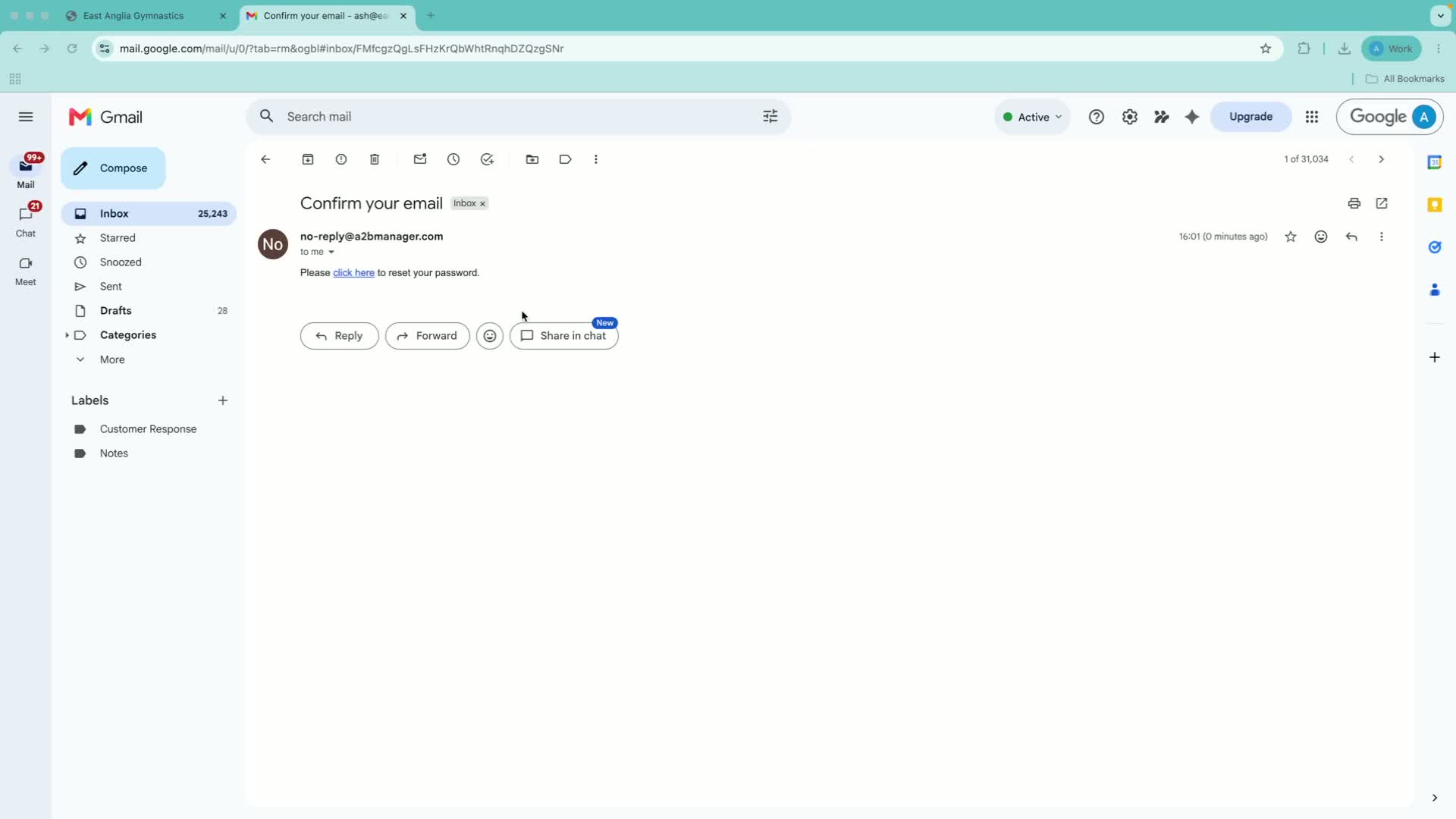Report this email as spam

[341, 159]
